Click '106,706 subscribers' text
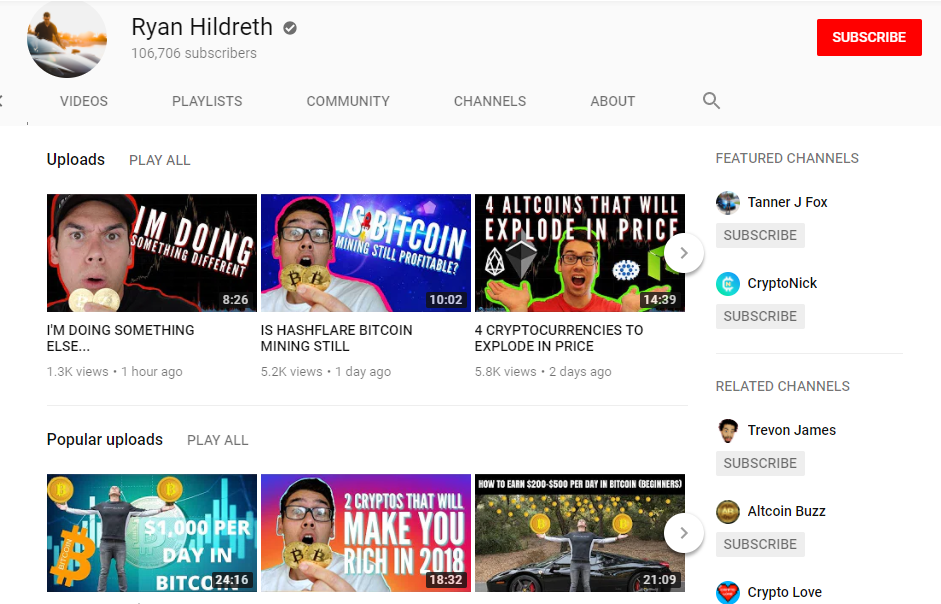The width and height of the screenshot is (941, 604). [194, 53]
